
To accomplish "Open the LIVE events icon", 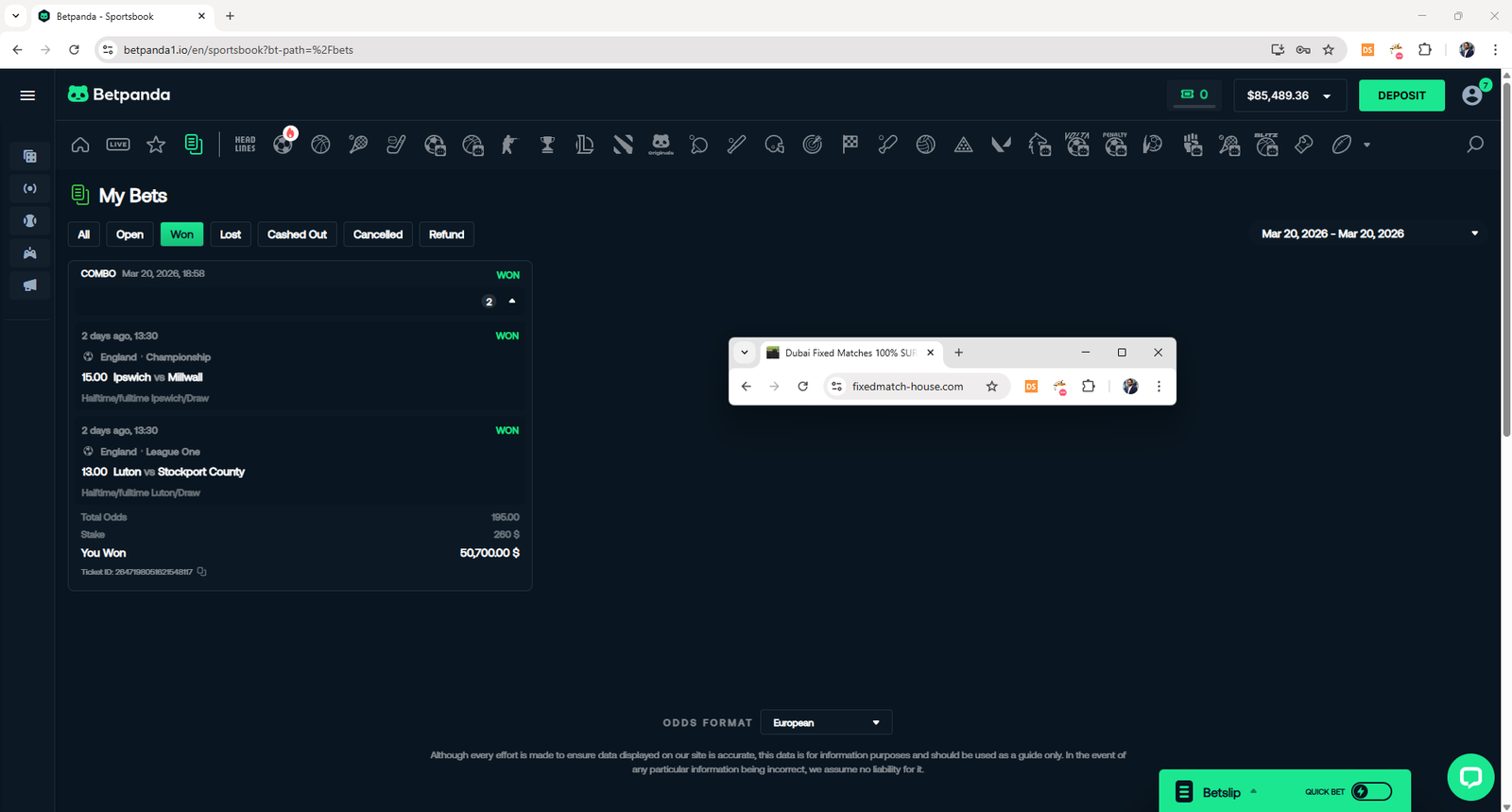I will (118, 145).
